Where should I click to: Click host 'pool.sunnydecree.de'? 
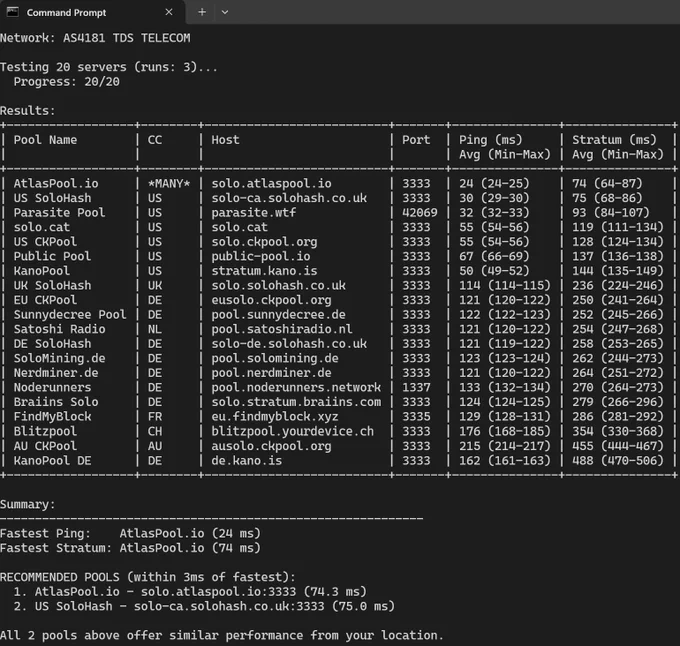coord(278,315)
